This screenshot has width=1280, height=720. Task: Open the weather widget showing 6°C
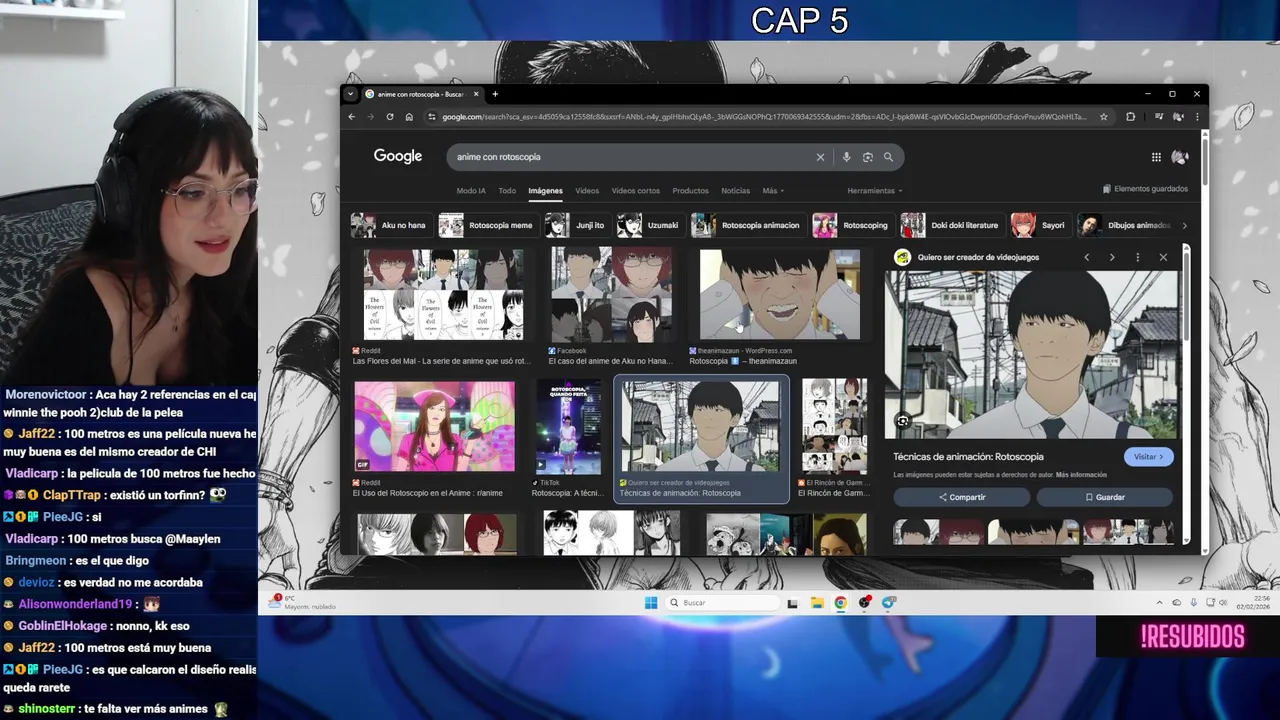coord(303,602)
